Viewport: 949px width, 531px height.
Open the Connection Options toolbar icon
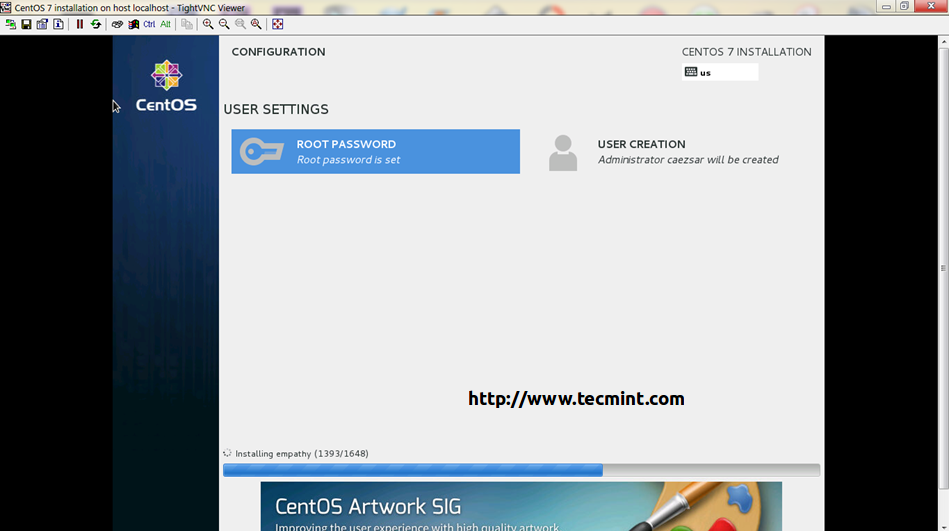(x=42, y=24)
